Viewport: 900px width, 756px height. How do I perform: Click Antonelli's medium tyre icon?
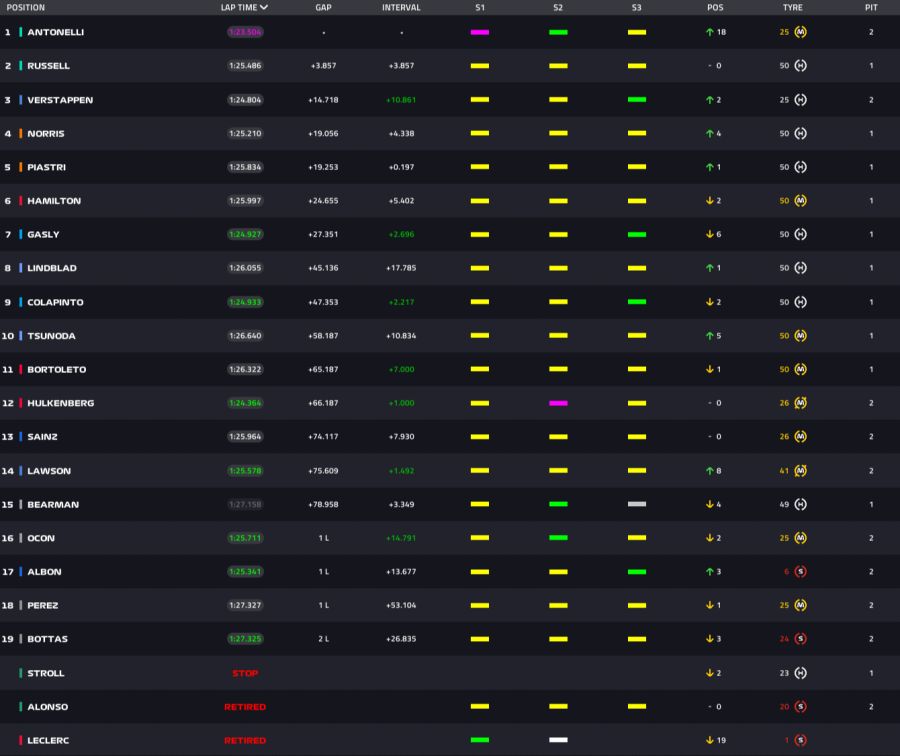[801, 32]
